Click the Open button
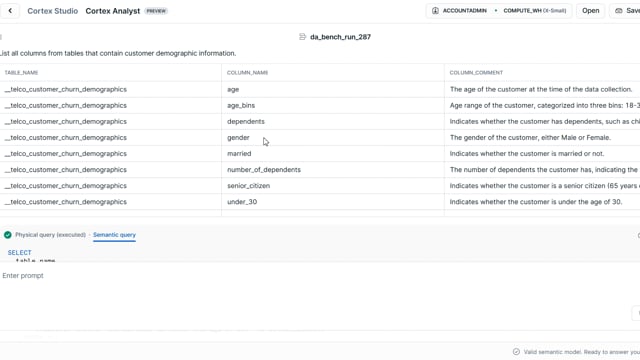 tap(591, 11)
